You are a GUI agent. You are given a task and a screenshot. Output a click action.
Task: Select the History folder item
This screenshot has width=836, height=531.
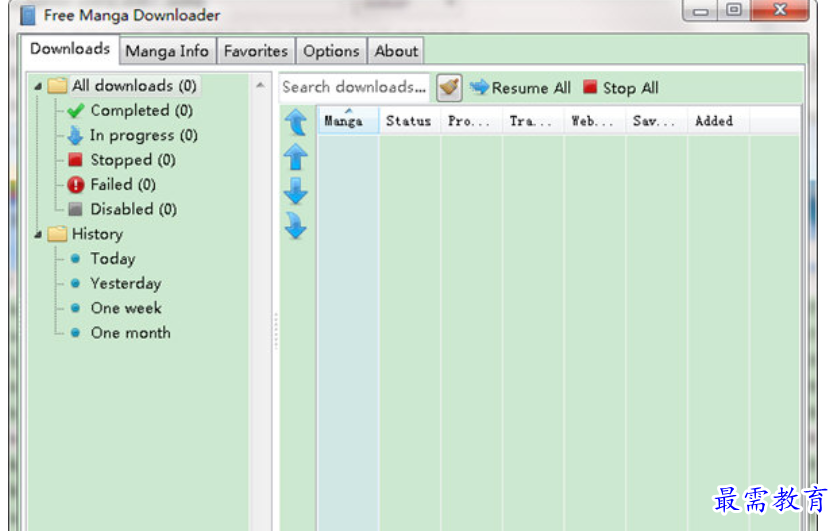[x=97, y=234]
